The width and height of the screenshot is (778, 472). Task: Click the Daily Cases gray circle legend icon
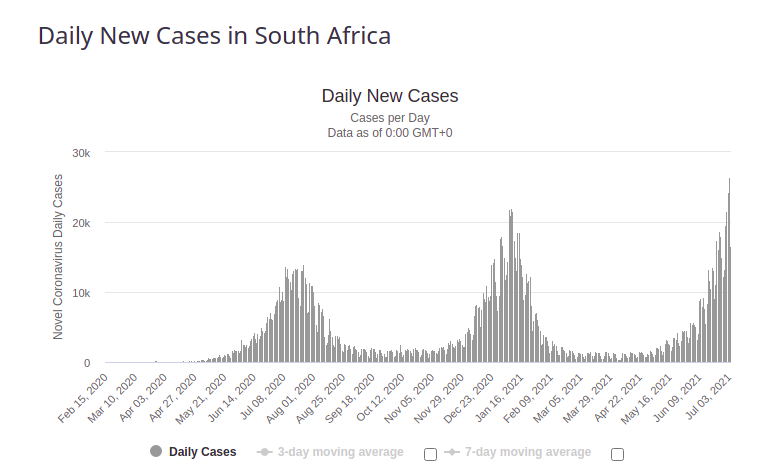tap(156, 452)
